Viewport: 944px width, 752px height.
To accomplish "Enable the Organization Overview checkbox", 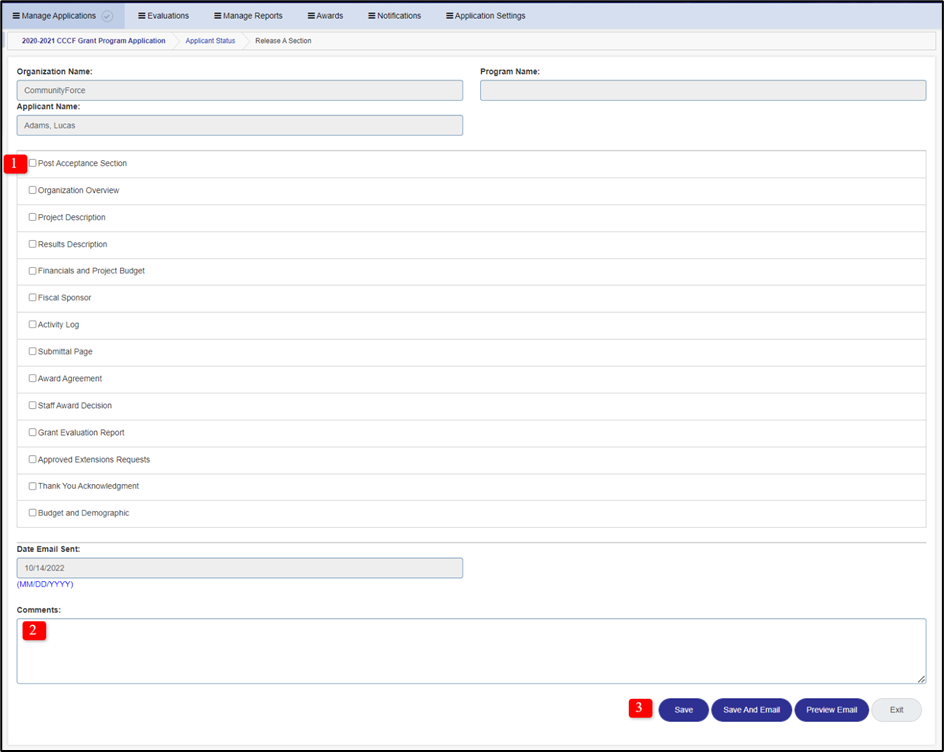I will (31, 190).
